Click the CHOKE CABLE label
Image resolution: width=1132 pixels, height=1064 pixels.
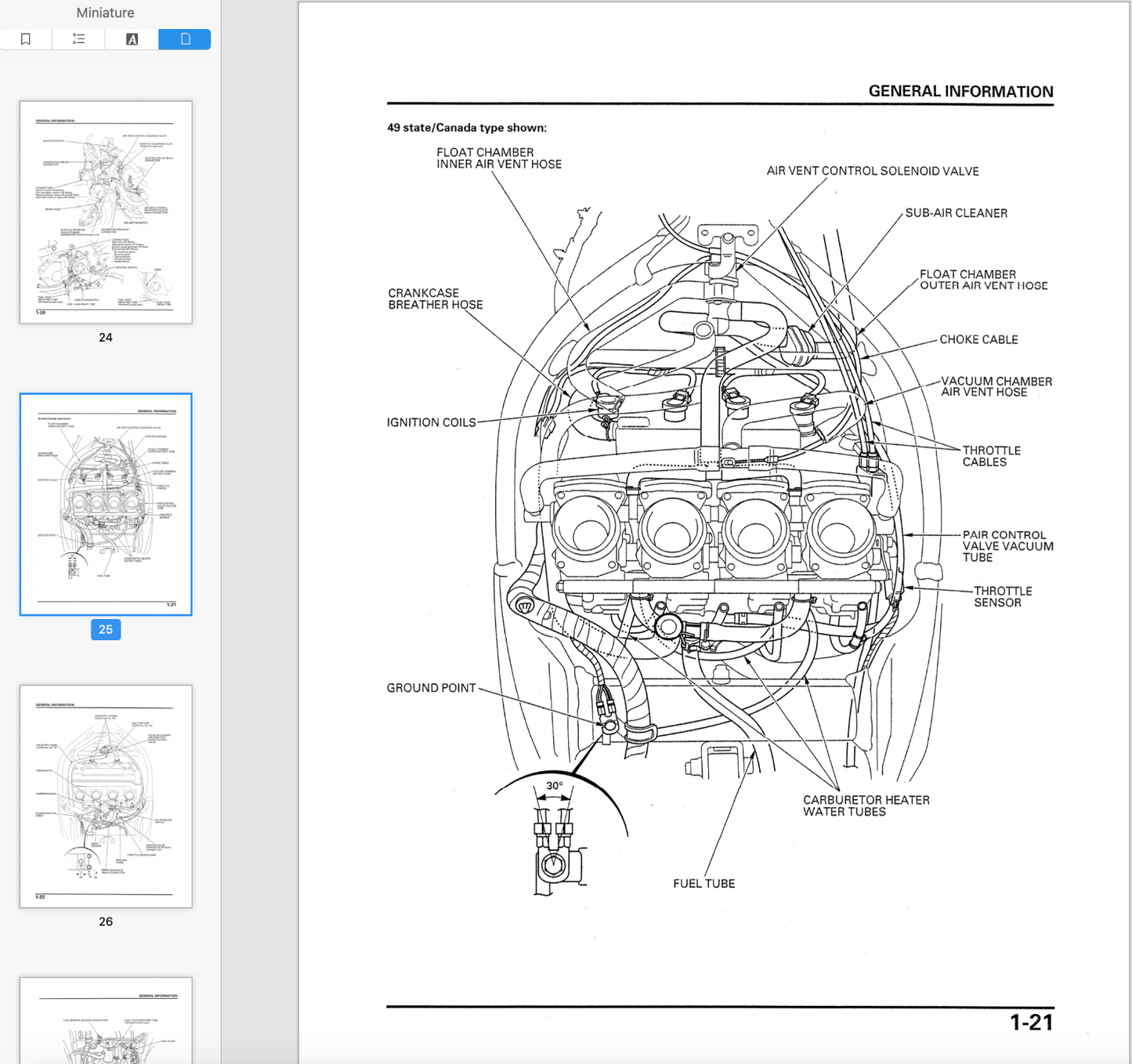point(978,339)
